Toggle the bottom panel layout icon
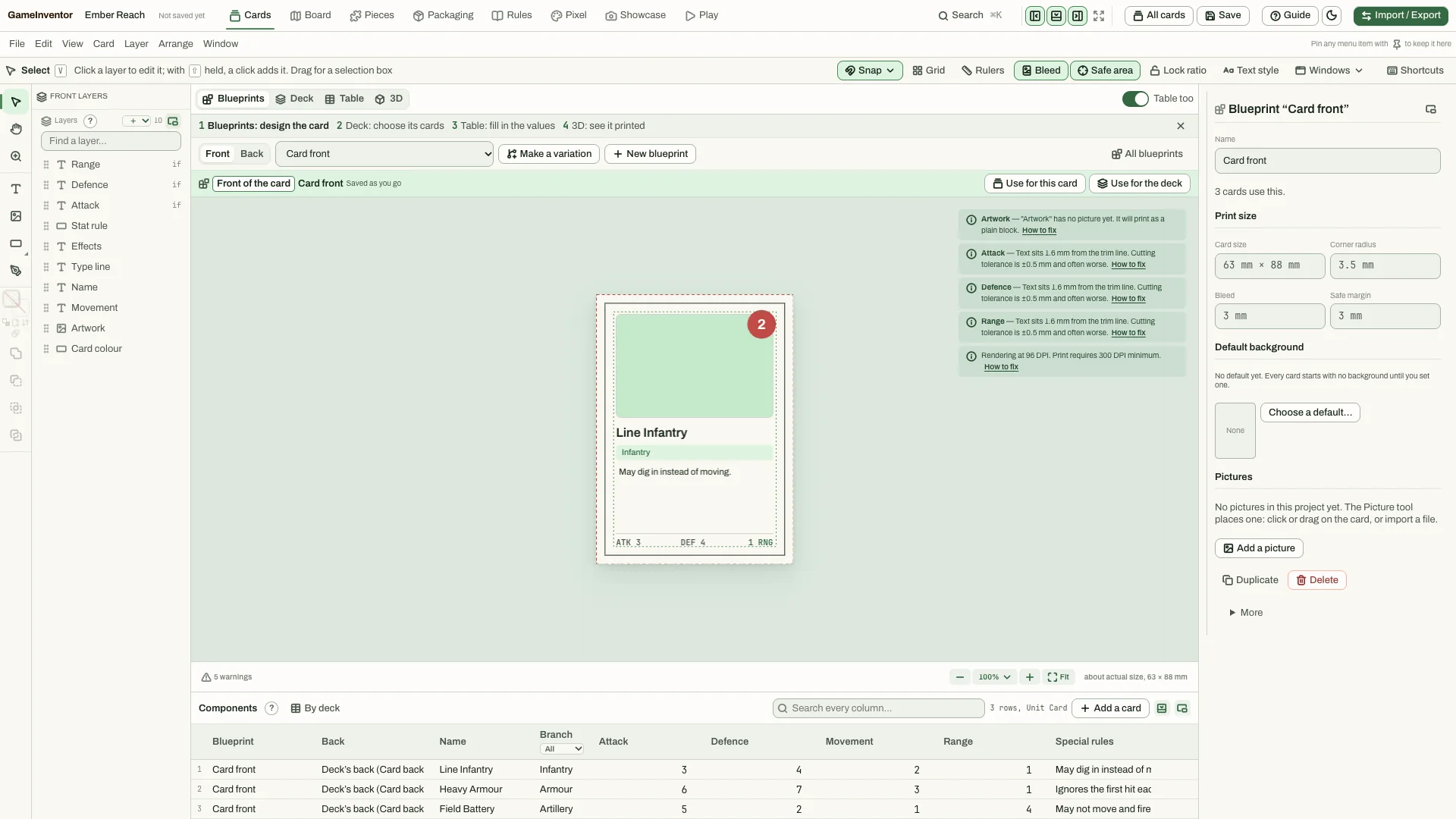Image resolution: width=1456 pixels, height=819 pixels. [1056, 15]
